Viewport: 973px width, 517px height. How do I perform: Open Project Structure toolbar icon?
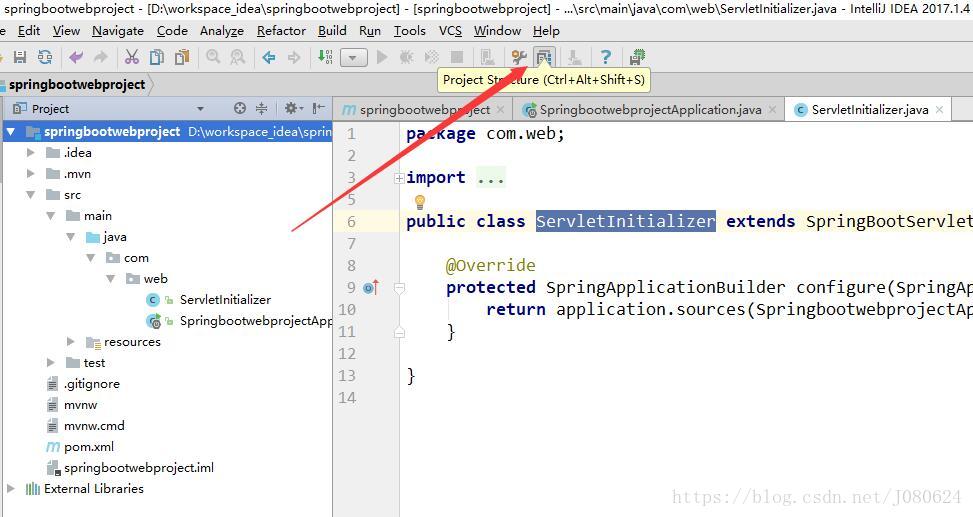pyautogui.click(x=544, y=57)
